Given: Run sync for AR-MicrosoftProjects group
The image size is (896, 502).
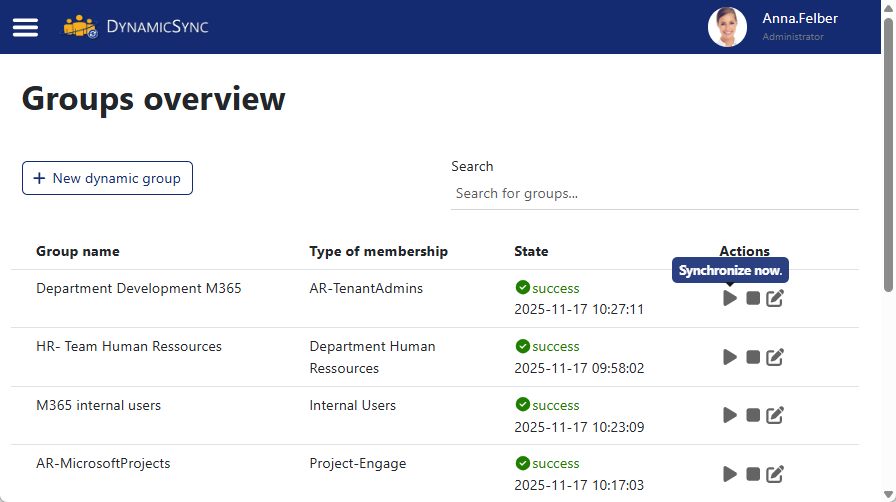Looking at the screenshot, I should [730, 474].
